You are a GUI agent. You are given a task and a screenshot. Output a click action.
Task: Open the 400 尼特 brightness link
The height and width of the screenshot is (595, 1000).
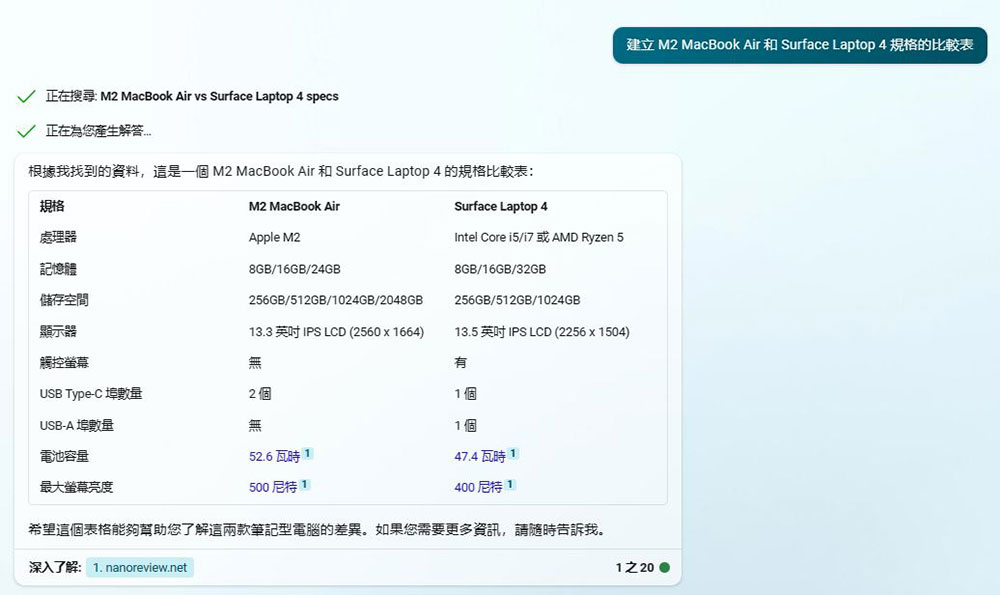pyautogui.click(x=478, y=487)
